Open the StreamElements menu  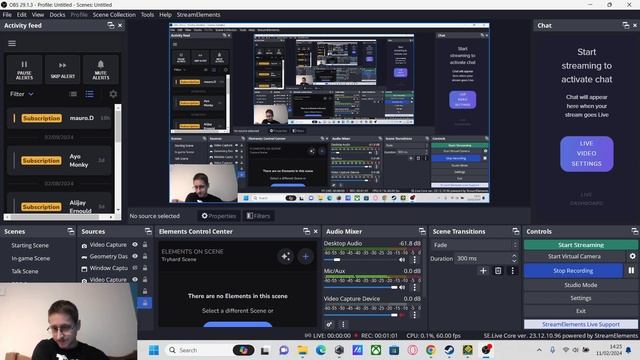click(198, 15)
